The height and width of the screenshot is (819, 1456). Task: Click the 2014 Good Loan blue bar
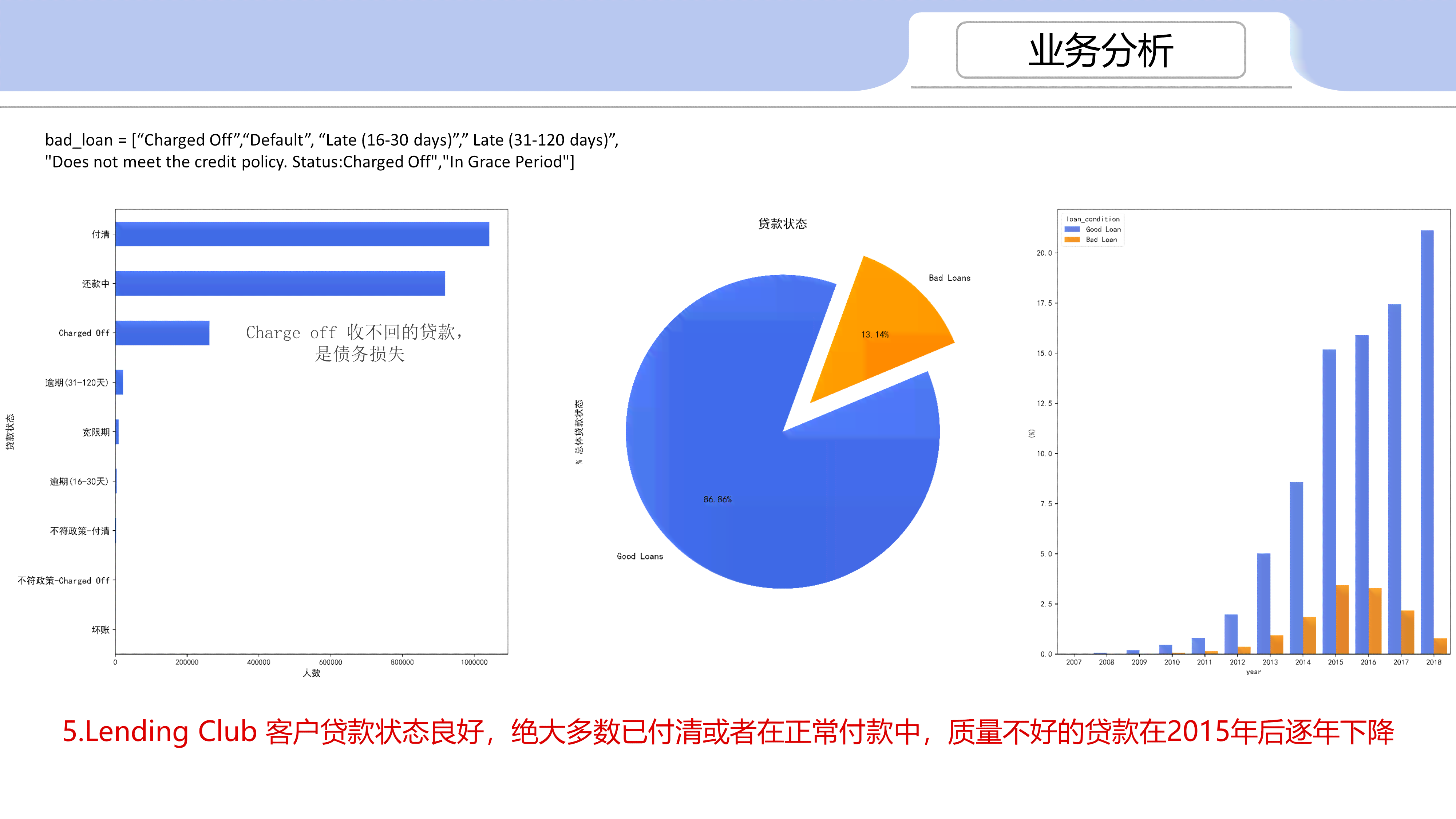[x=1297, y=568]
